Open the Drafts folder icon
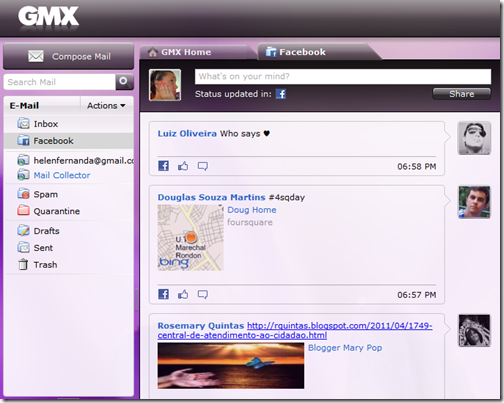This screenshot has width=504, height=403. pyautogui.click(x=23, y=231)
